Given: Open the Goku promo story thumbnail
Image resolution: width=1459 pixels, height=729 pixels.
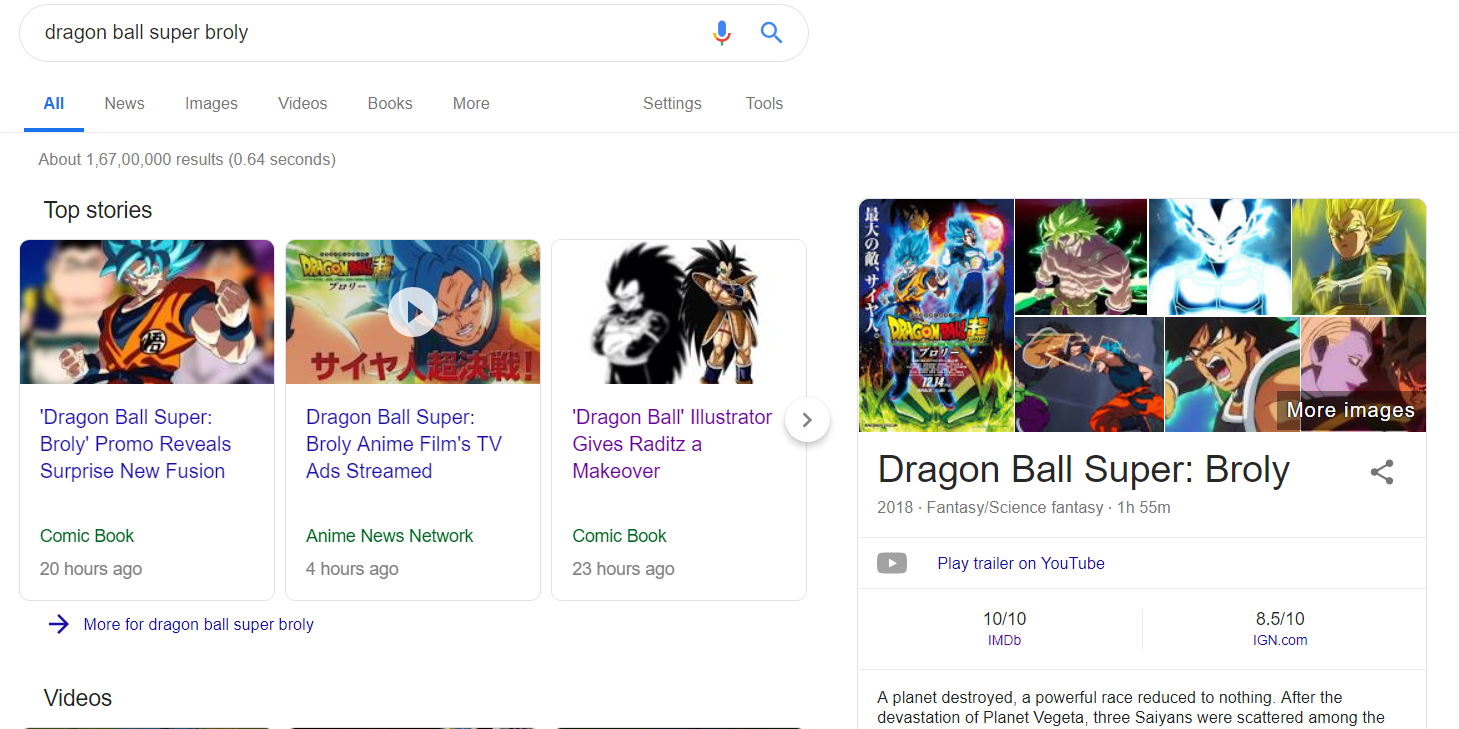Looking at the screenshot, I should (x=147, y=312).
